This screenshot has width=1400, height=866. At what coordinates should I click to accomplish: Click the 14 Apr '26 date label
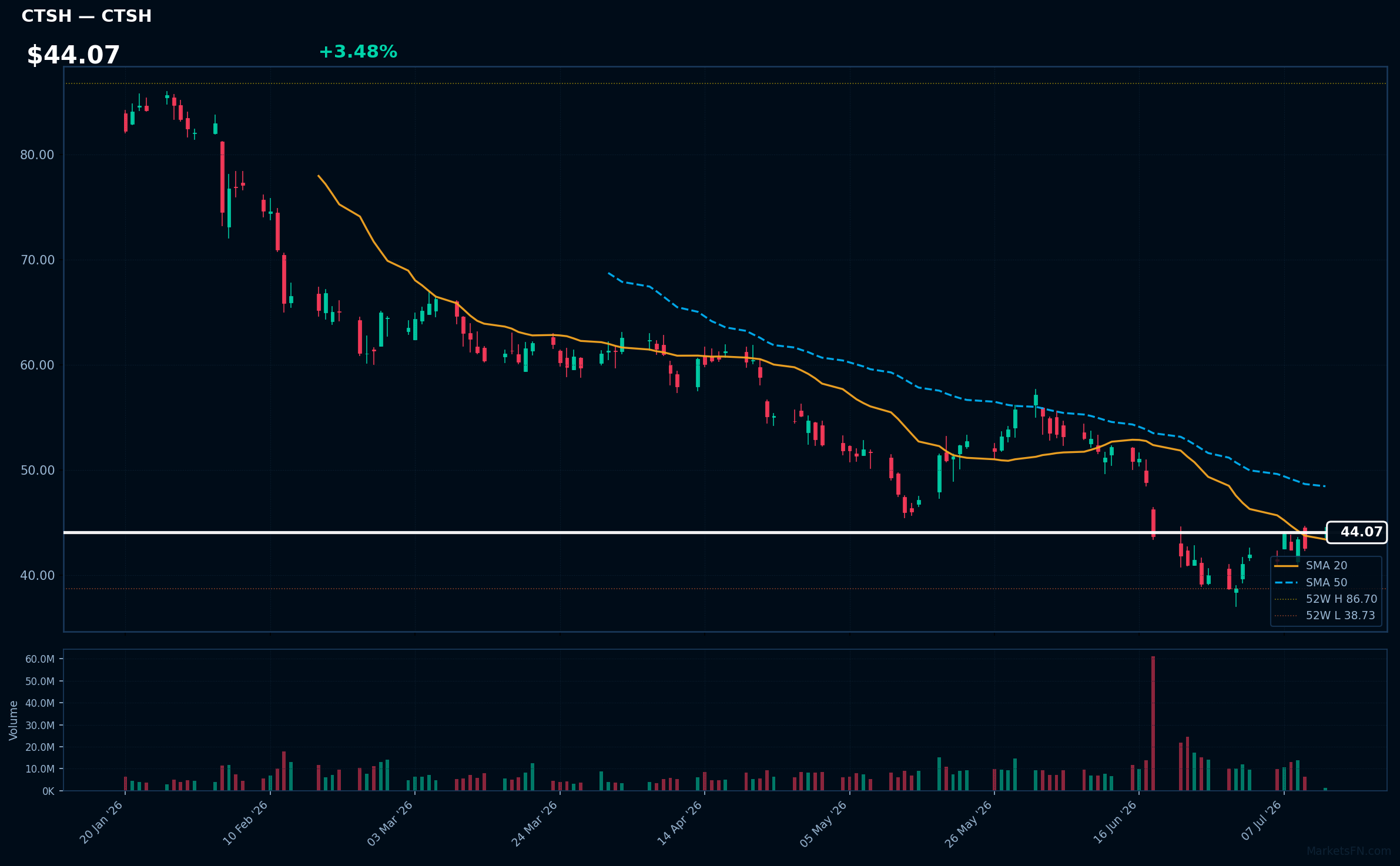click(680, 823)
